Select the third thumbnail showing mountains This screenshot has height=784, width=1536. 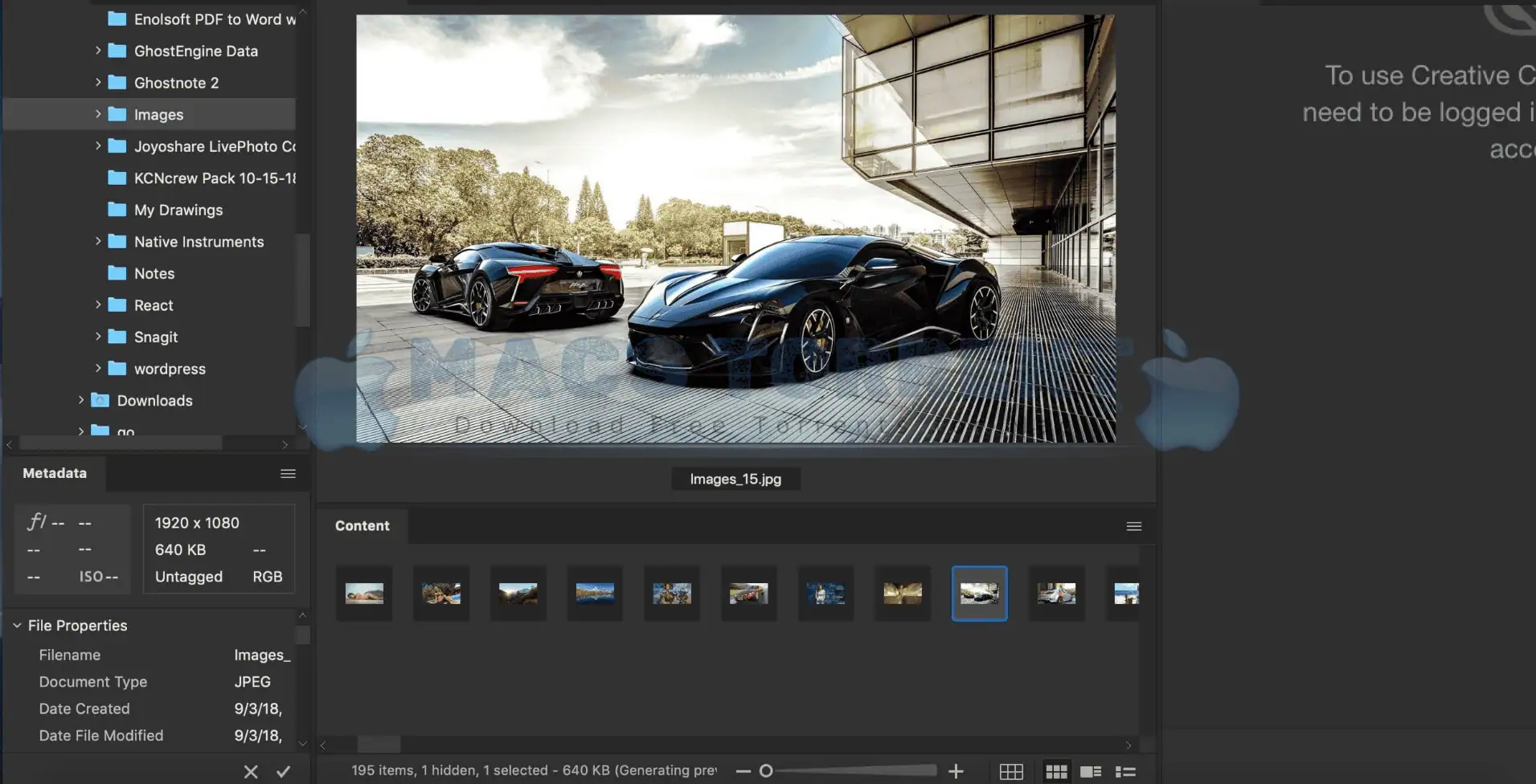pos(518,594)
